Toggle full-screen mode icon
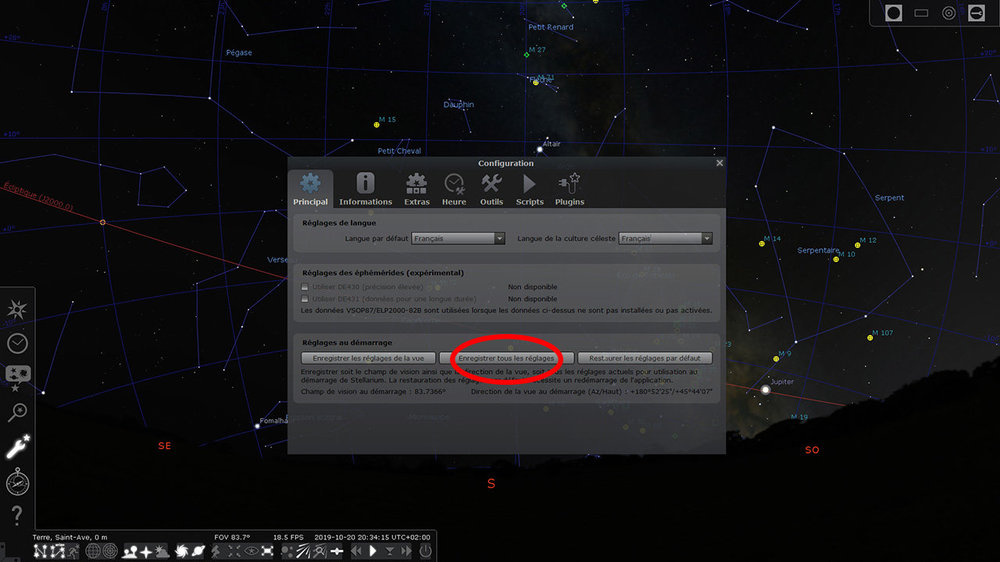This screenshot has width=1000, height=562. (267, 551)
